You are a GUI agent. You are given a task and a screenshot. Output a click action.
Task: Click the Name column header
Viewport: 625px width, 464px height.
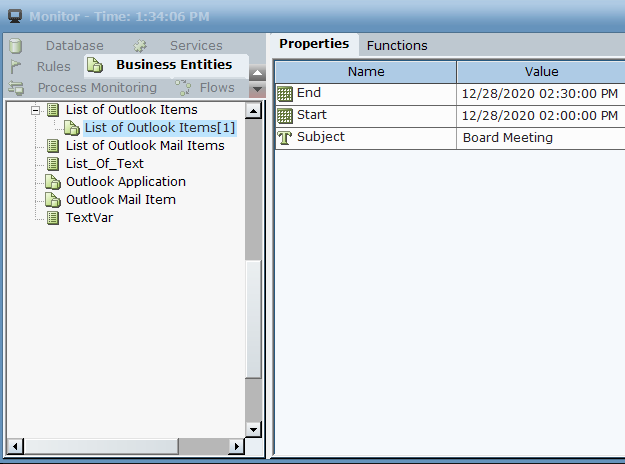click(x=366, y=72)
